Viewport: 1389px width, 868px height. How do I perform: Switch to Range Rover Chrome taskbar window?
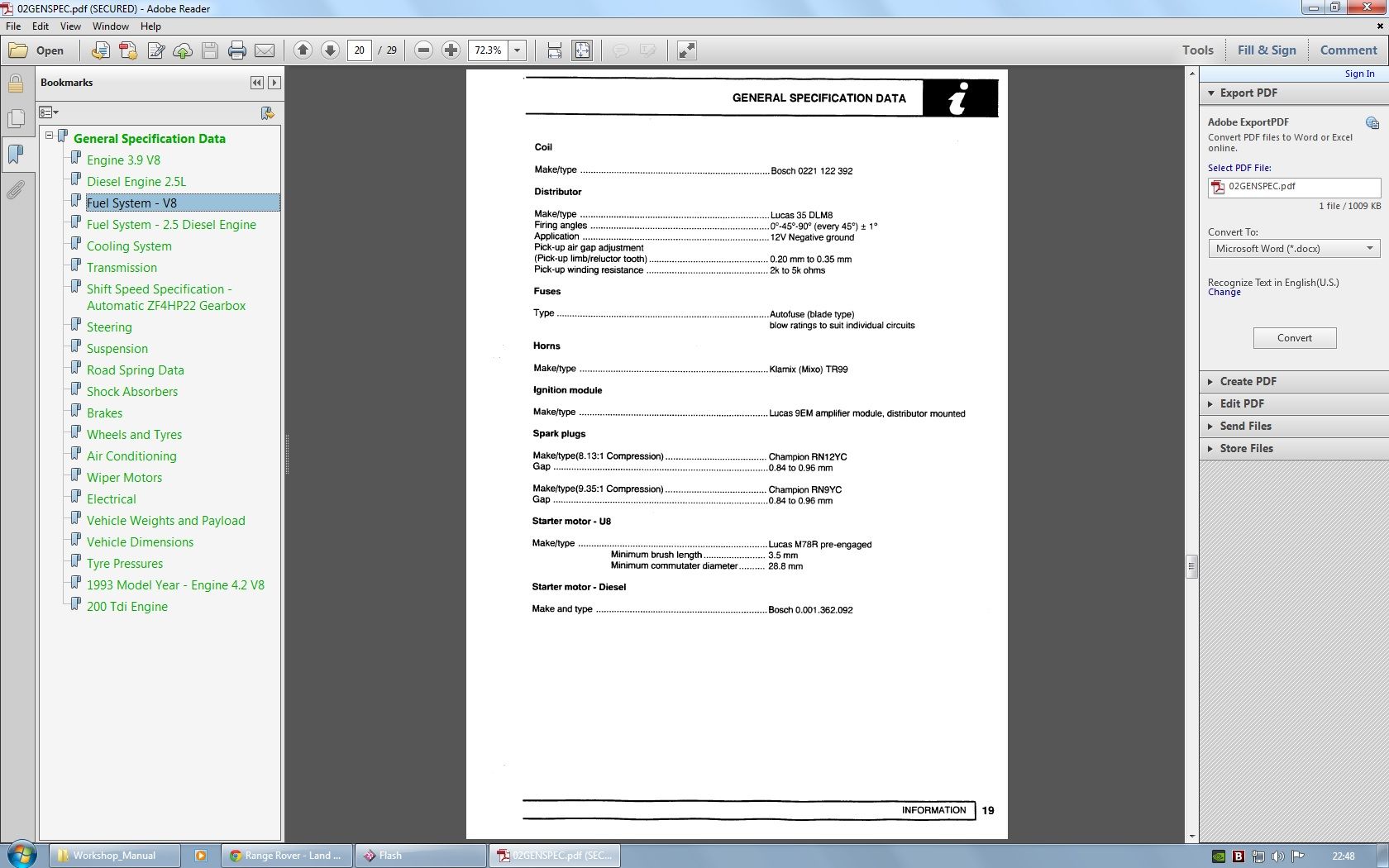287,856
